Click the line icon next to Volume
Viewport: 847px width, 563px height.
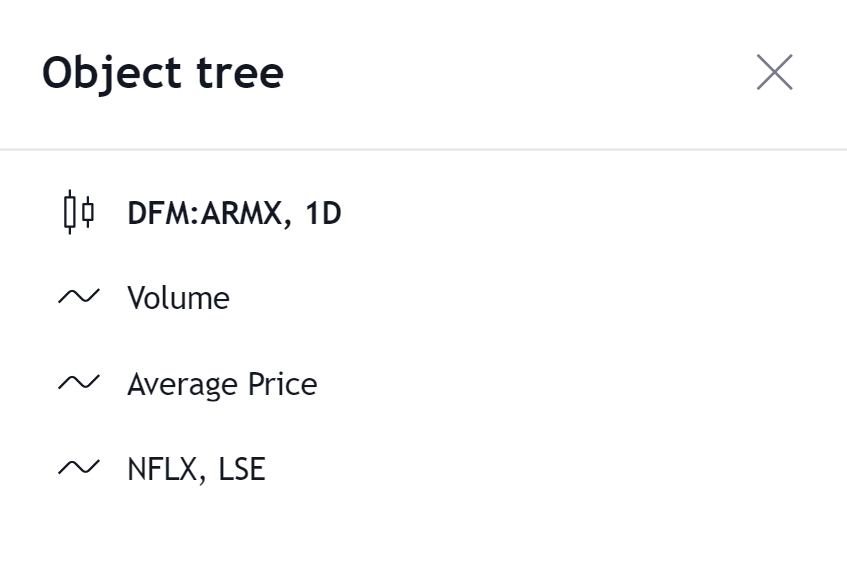[x=78, y=297]
